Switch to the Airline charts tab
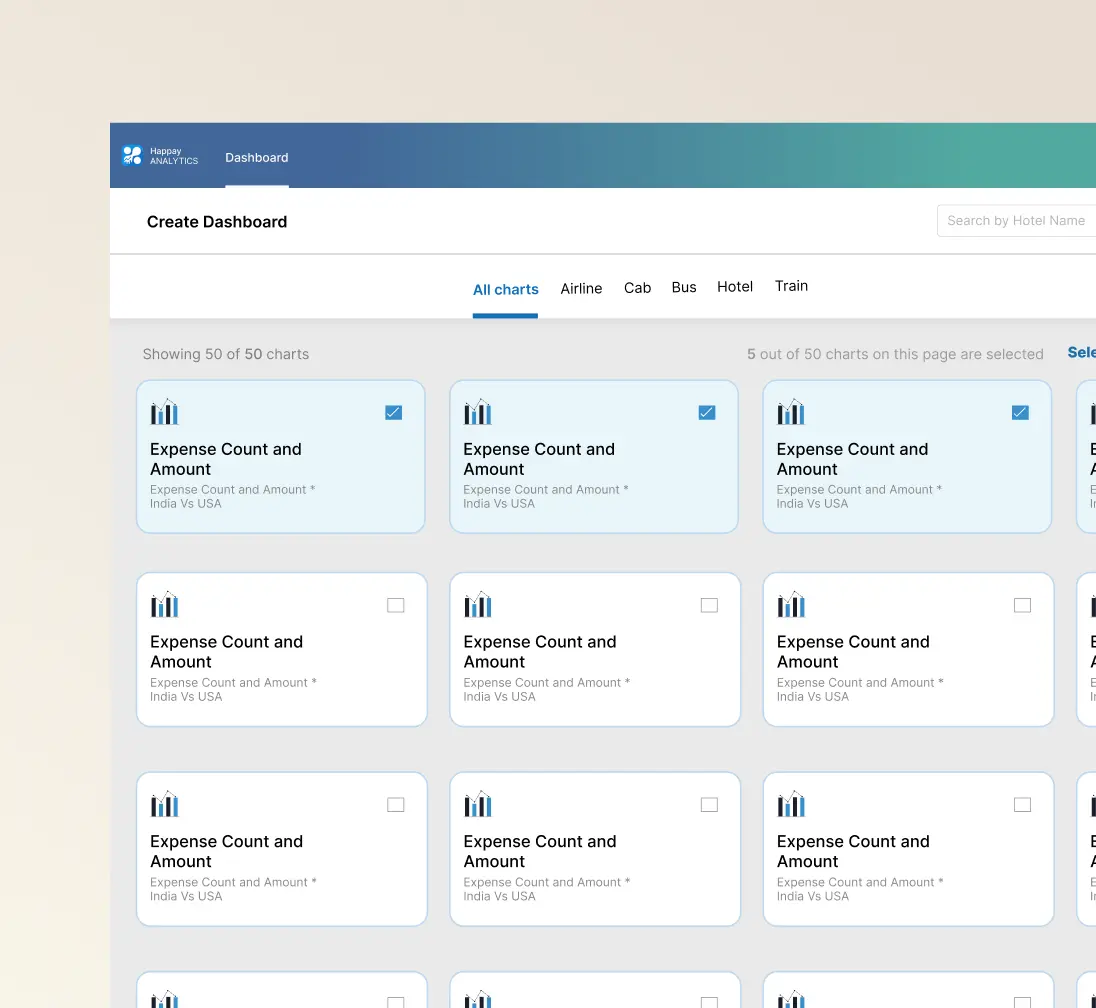This screenshot has width=1096, height=1008. pos(581,288)
